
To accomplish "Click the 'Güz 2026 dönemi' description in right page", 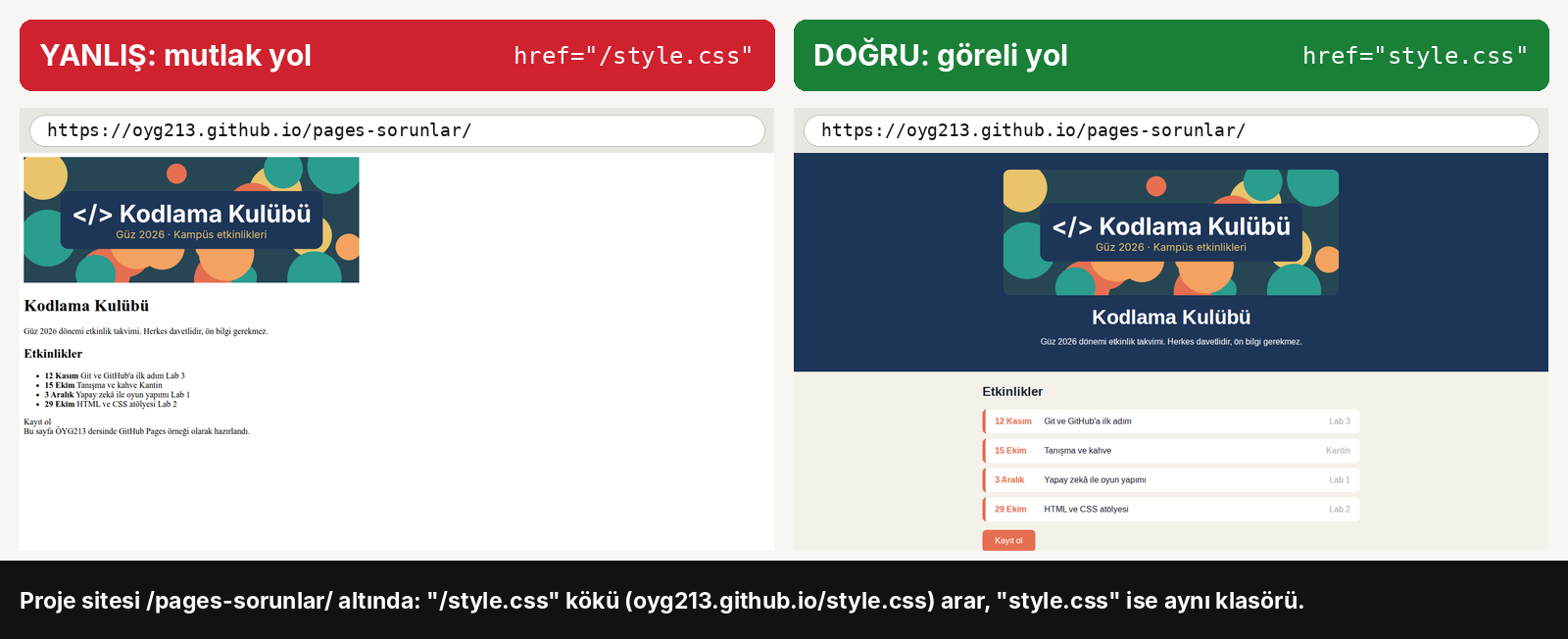I will (x=1171, y=342).
